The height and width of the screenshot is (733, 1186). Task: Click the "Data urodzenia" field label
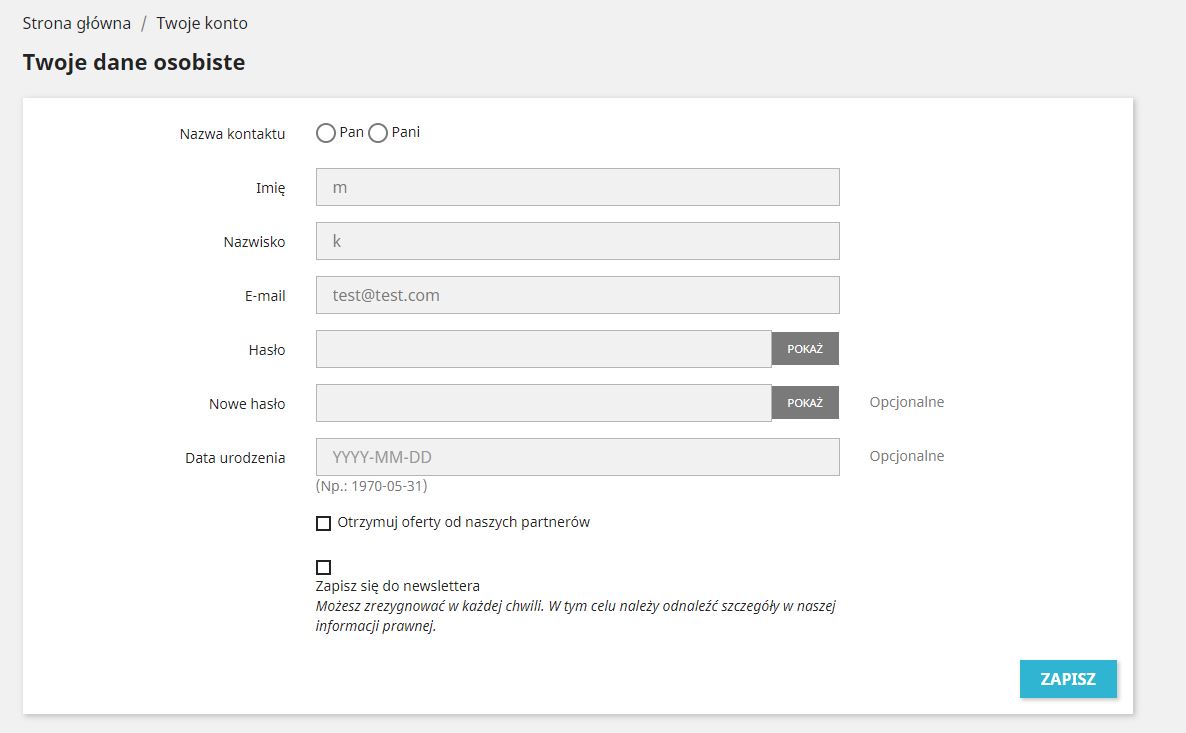235,458
